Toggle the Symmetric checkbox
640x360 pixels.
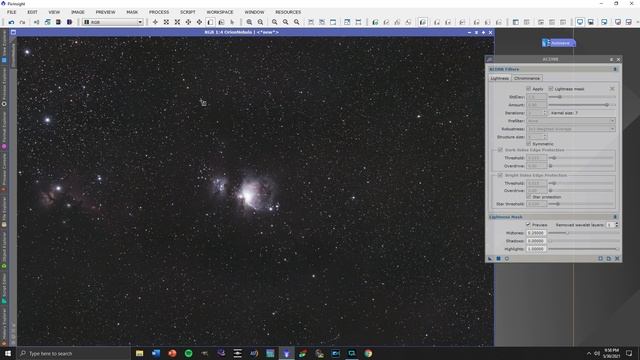pyautogui.click(x=529, y=144)
